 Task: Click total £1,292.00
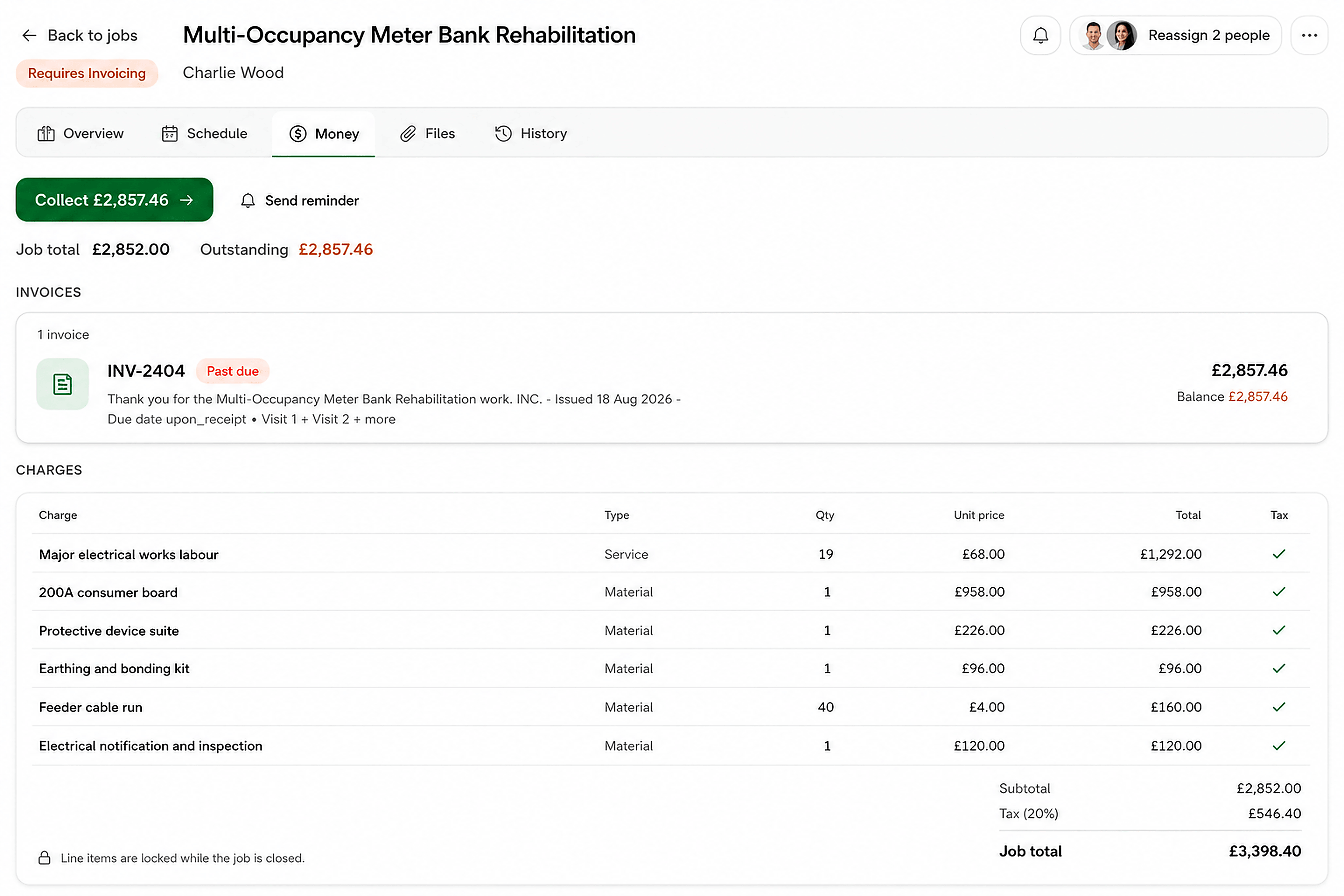pyautogui.click(x=1171, y=554)
